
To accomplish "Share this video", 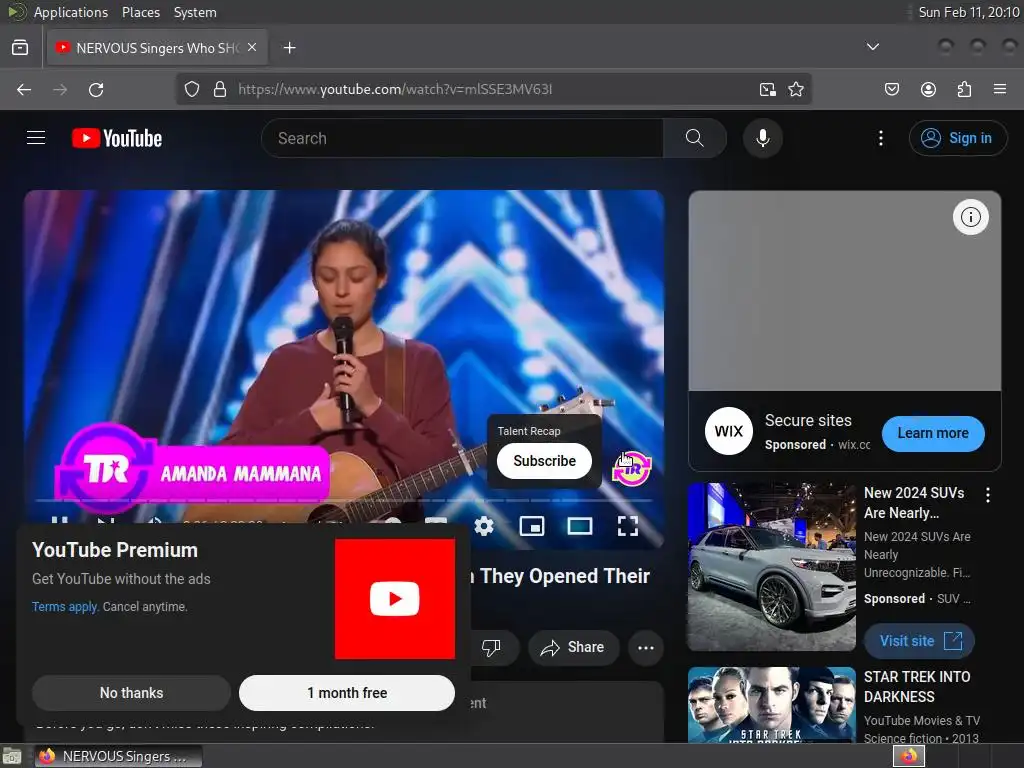I will [x=573, y=647].
